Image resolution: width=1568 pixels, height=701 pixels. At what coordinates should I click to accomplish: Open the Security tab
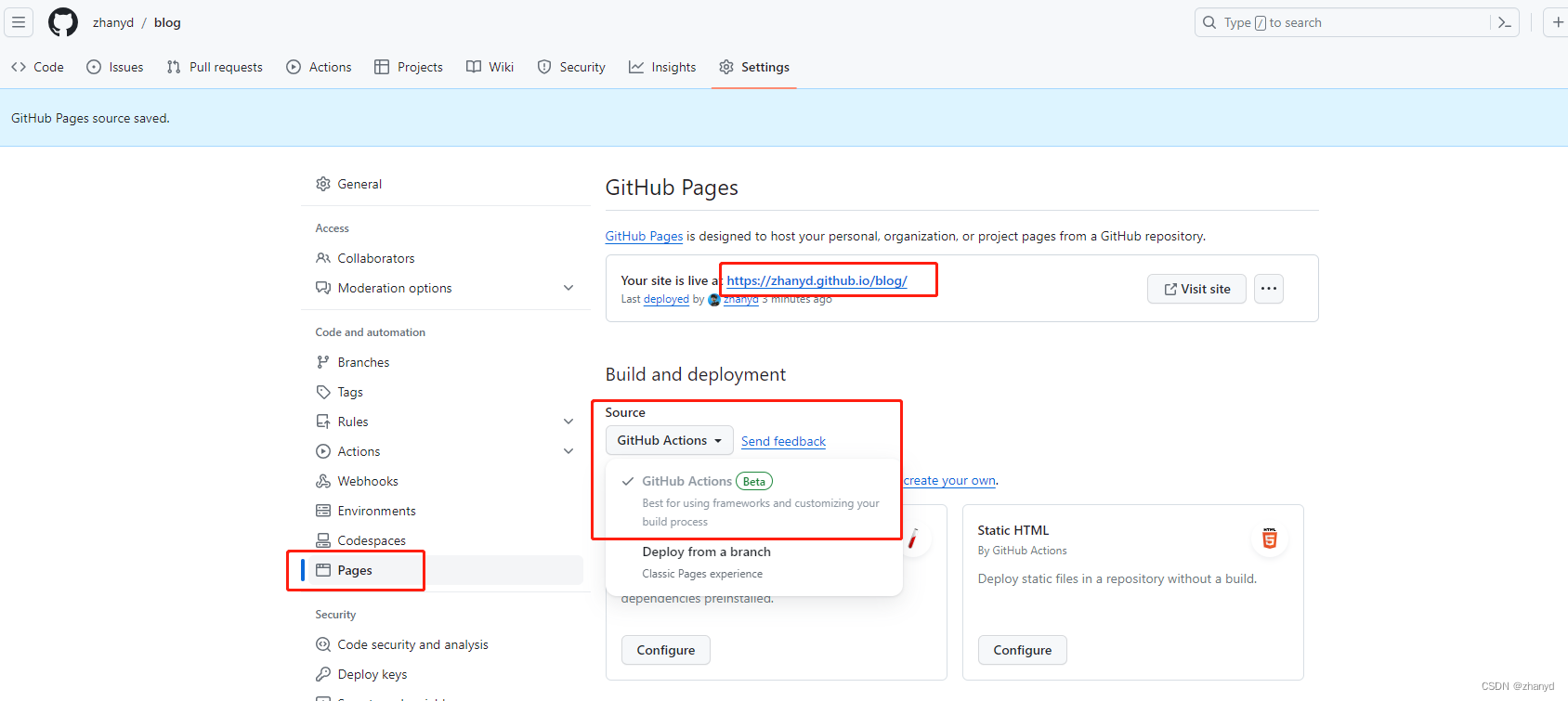coord(571,67)
